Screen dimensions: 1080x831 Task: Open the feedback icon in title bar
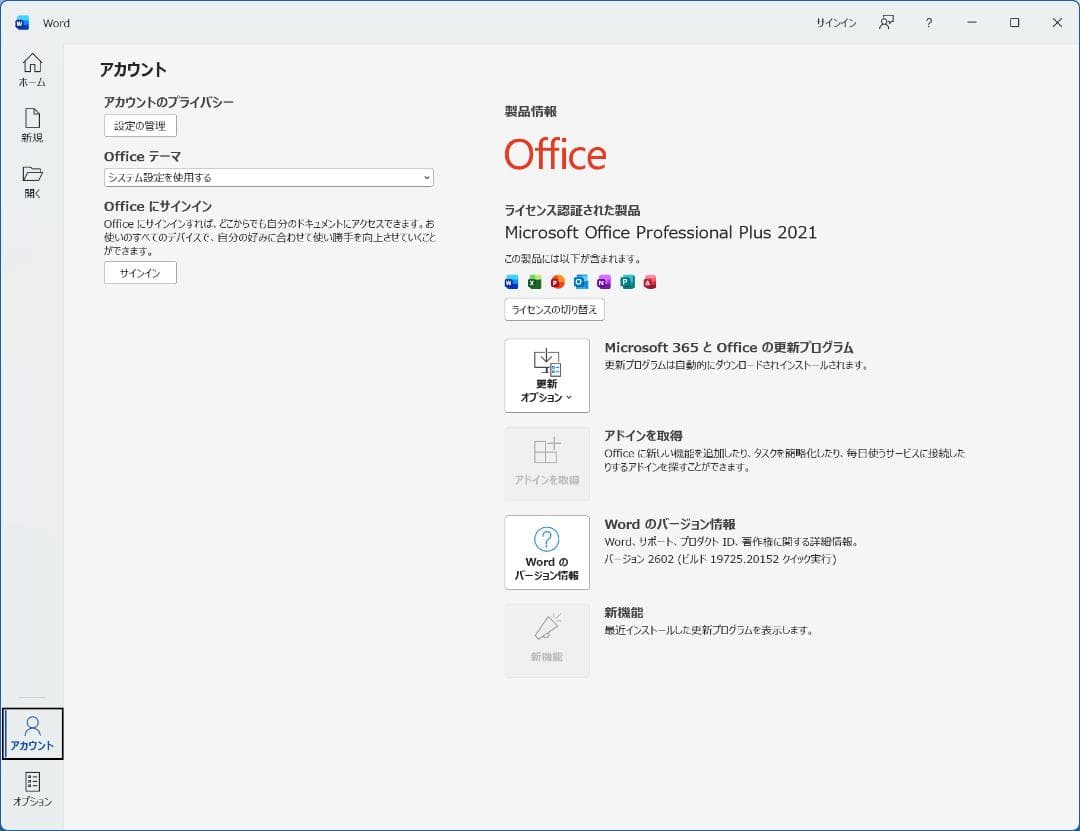pos(886,23)
